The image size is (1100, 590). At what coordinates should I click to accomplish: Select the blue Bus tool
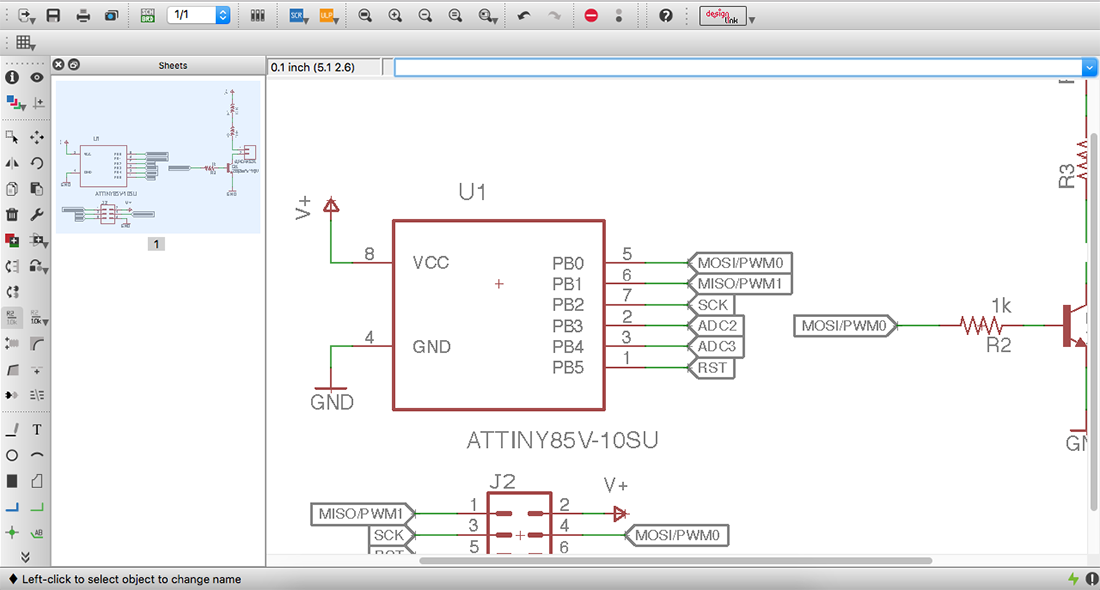tap(12, 507)
